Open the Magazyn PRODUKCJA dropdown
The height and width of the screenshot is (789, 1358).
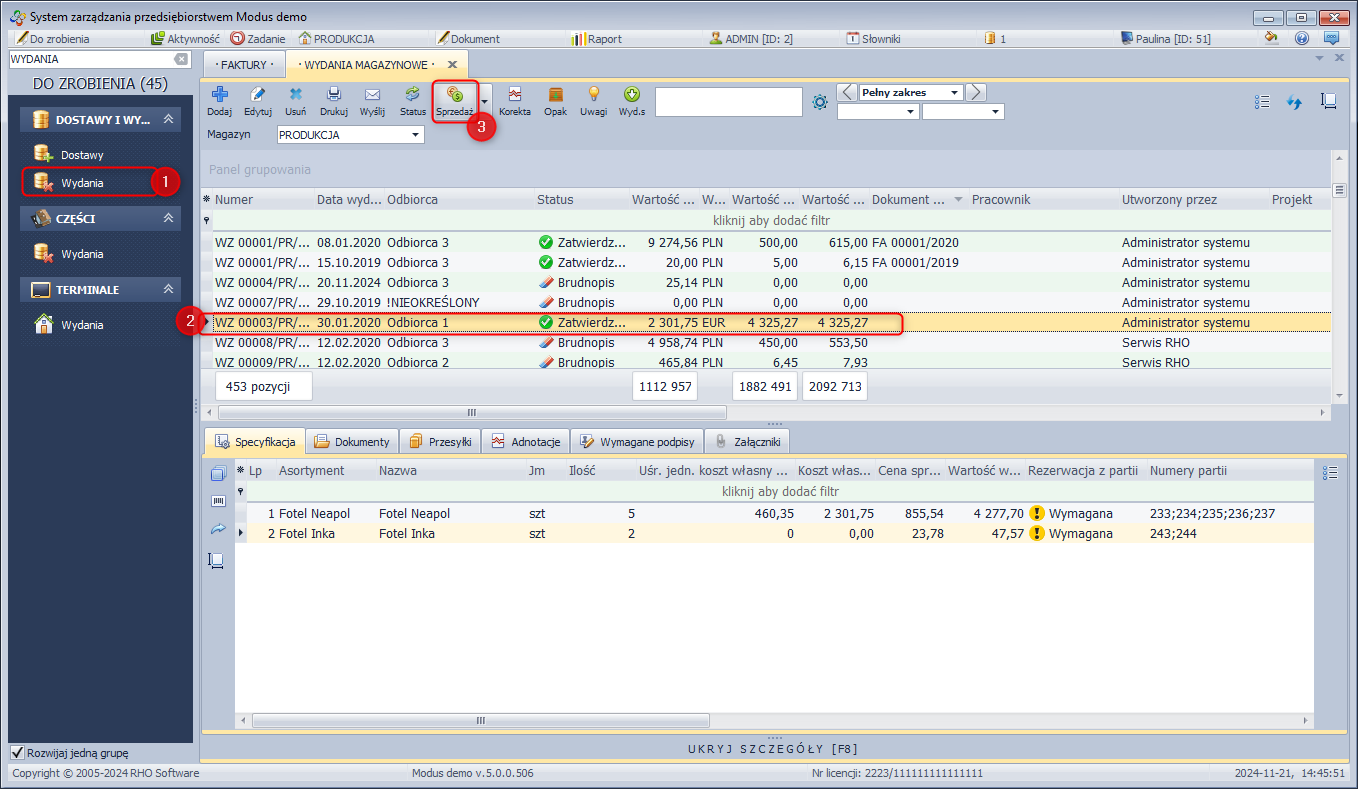(x=416, y=135)
